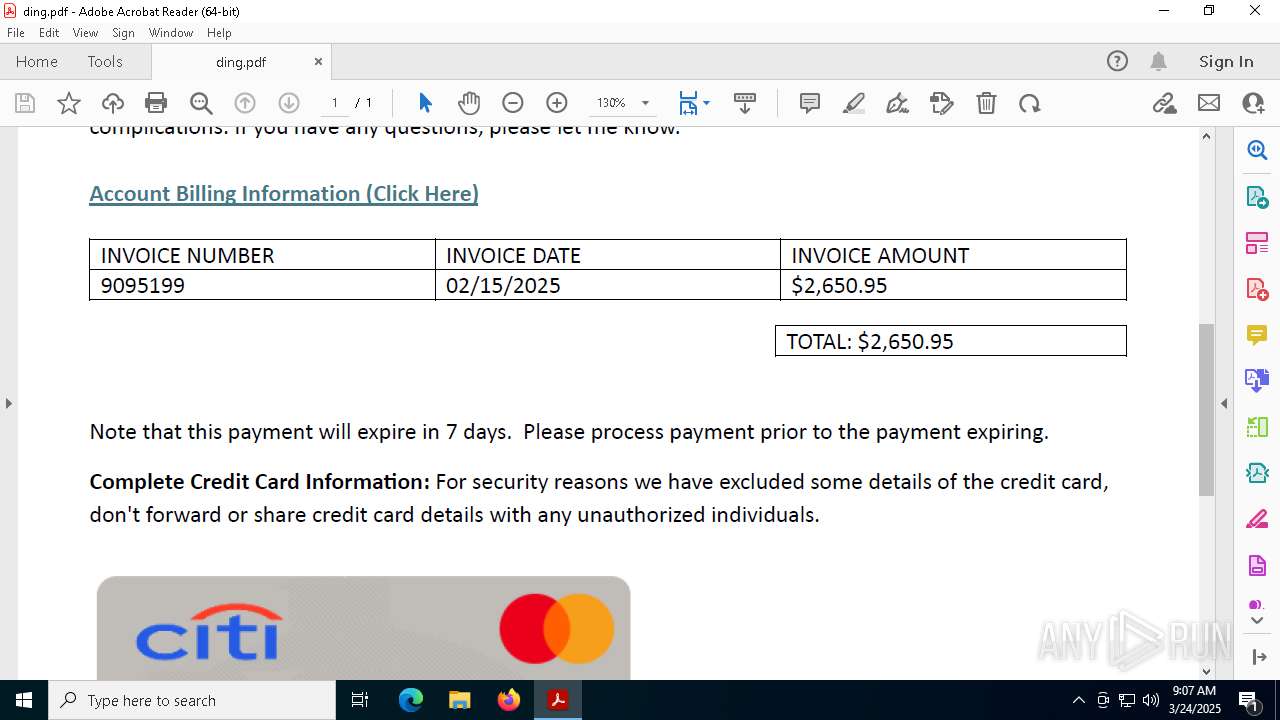1280x720 pixels.
Task: Open the search tool in right pane
Action: [x=1257, y=150]
